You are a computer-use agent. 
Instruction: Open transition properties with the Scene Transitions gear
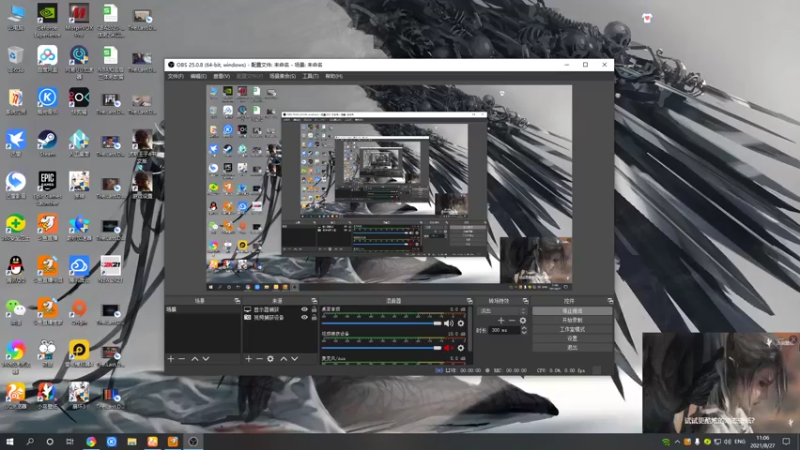(523, 320)
